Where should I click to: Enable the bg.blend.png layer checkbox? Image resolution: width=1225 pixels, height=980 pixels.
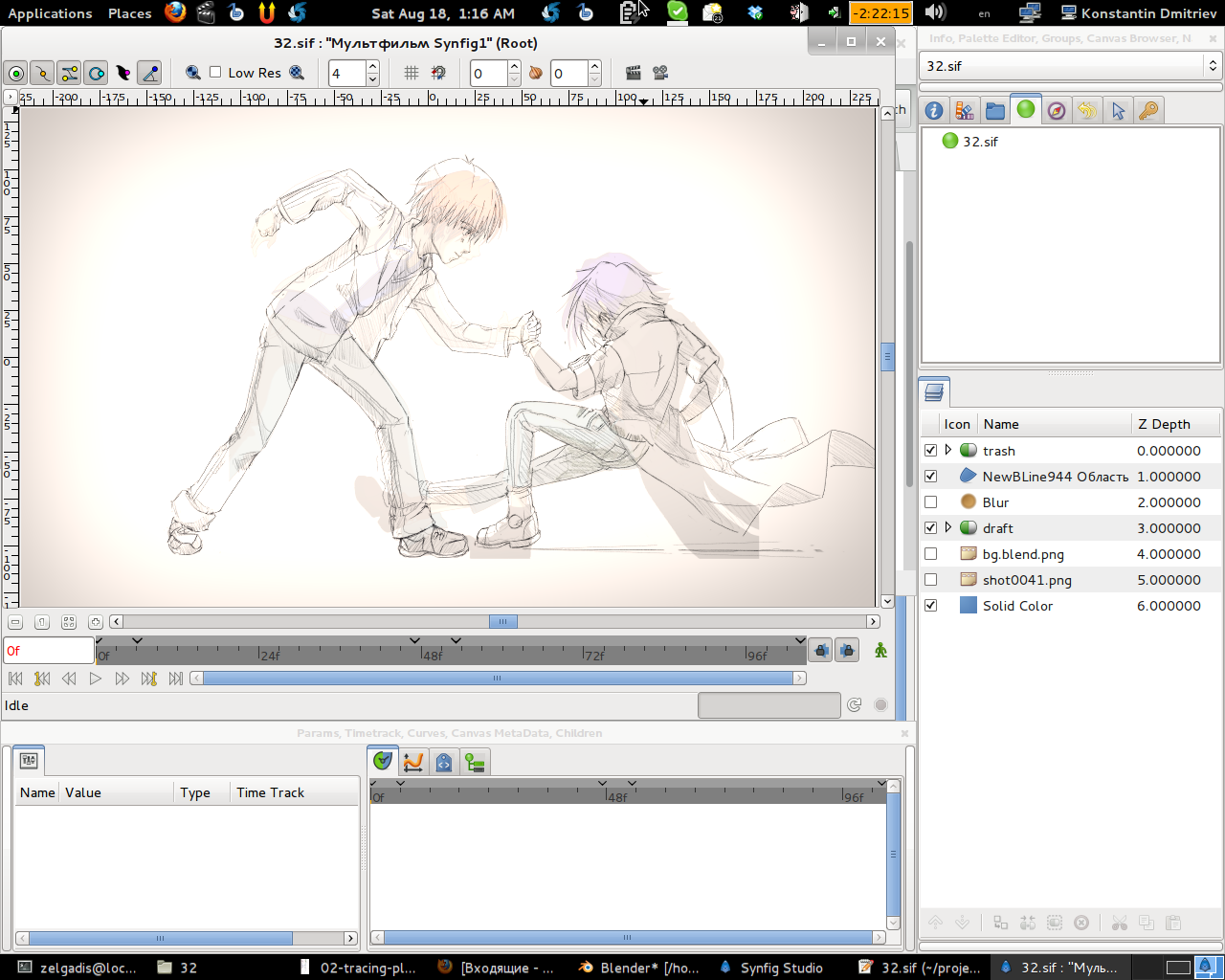(x=930, y=553)
